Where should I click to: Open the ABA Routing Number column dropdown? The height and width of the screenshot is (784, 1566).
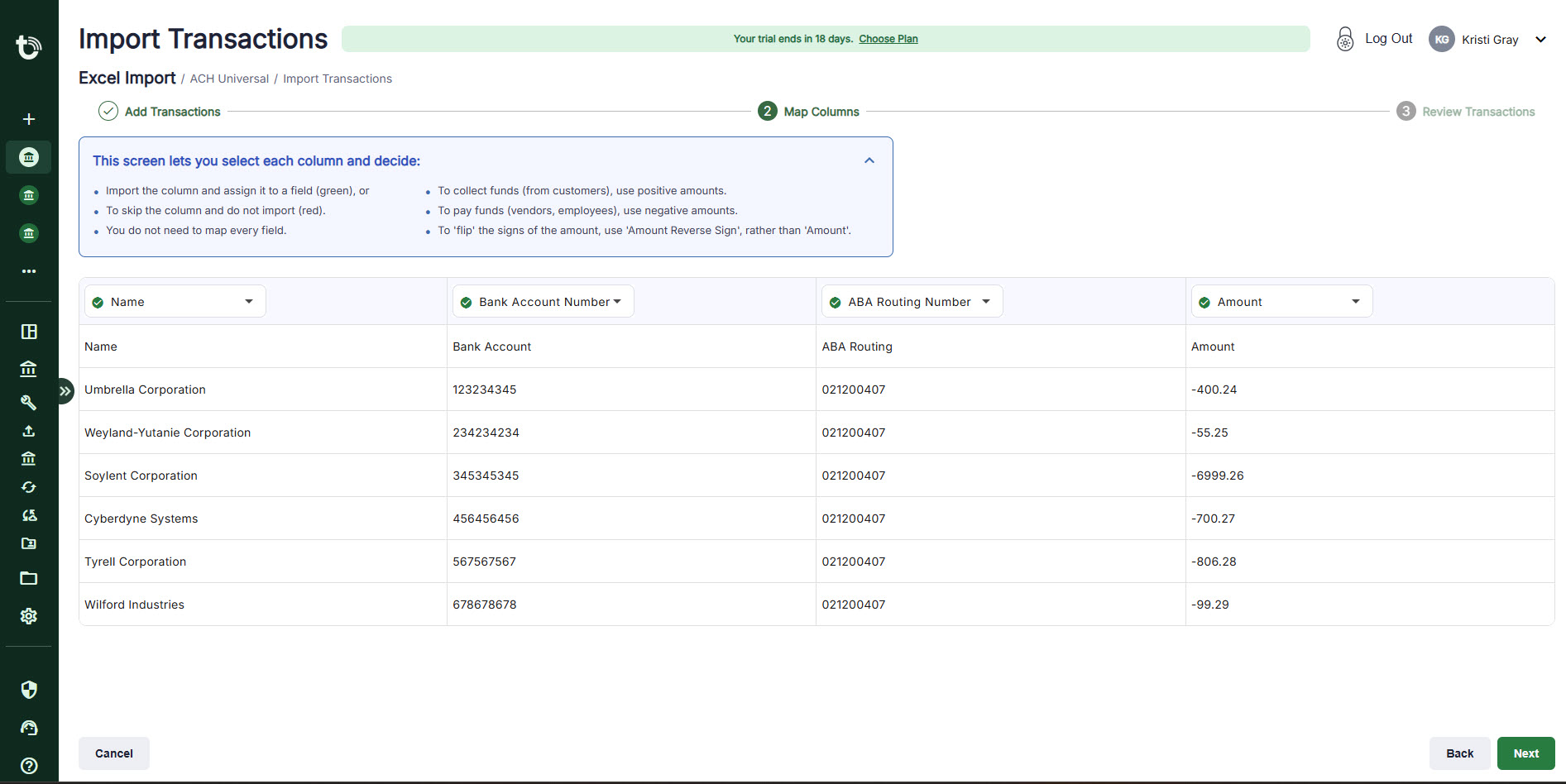pos(986,301)
